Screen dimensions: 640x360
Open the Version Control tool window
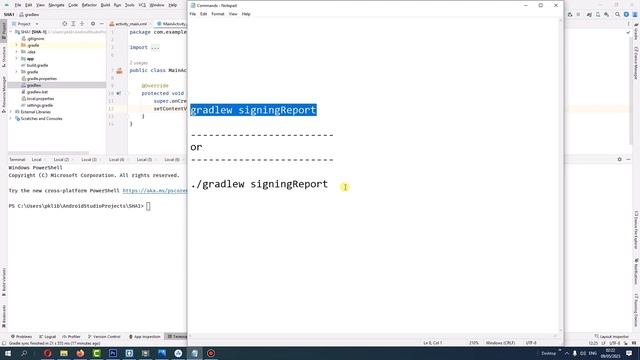(104, 336)
